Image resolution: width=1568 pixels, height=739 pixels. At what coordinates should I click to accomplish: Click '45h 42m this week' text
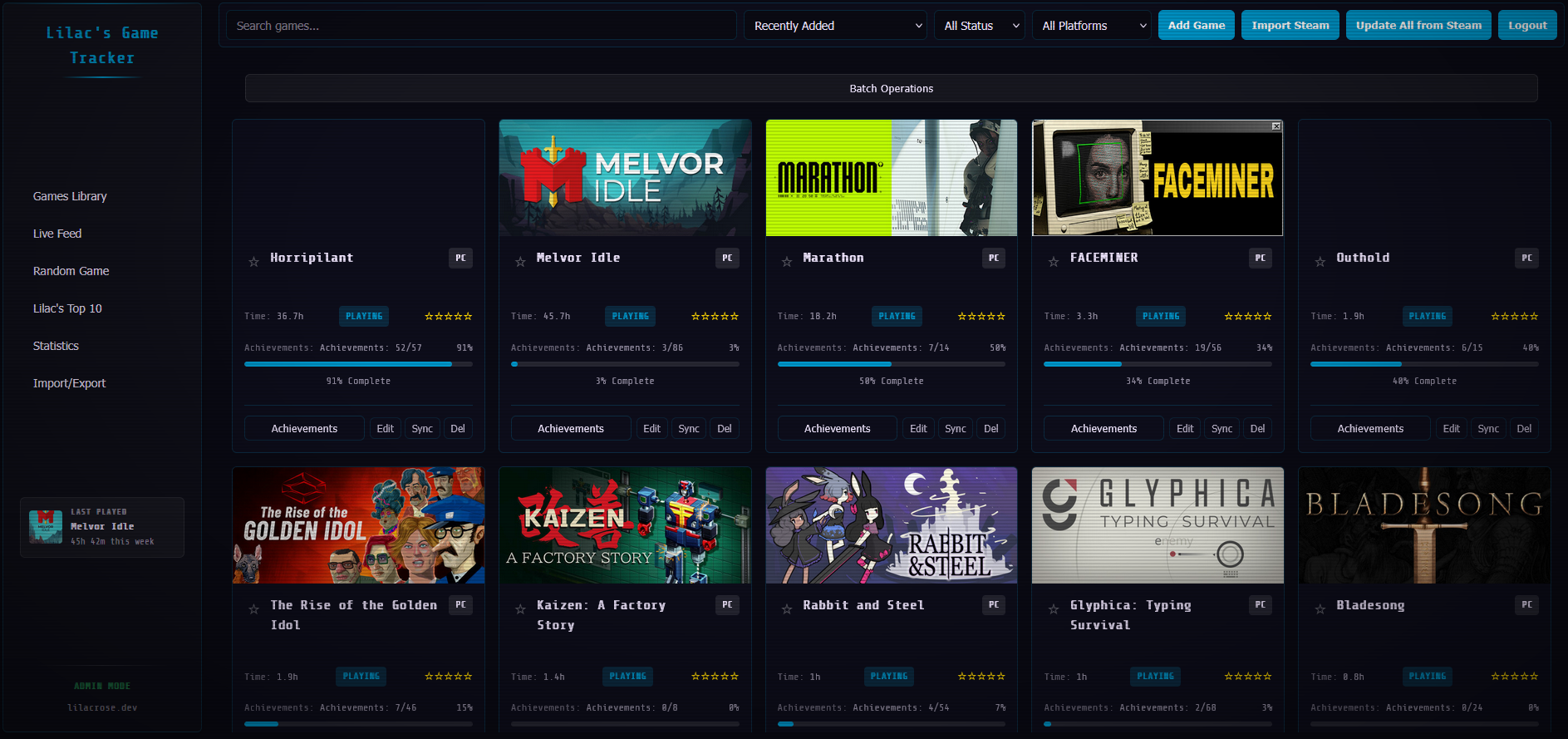tap(112, 541)
